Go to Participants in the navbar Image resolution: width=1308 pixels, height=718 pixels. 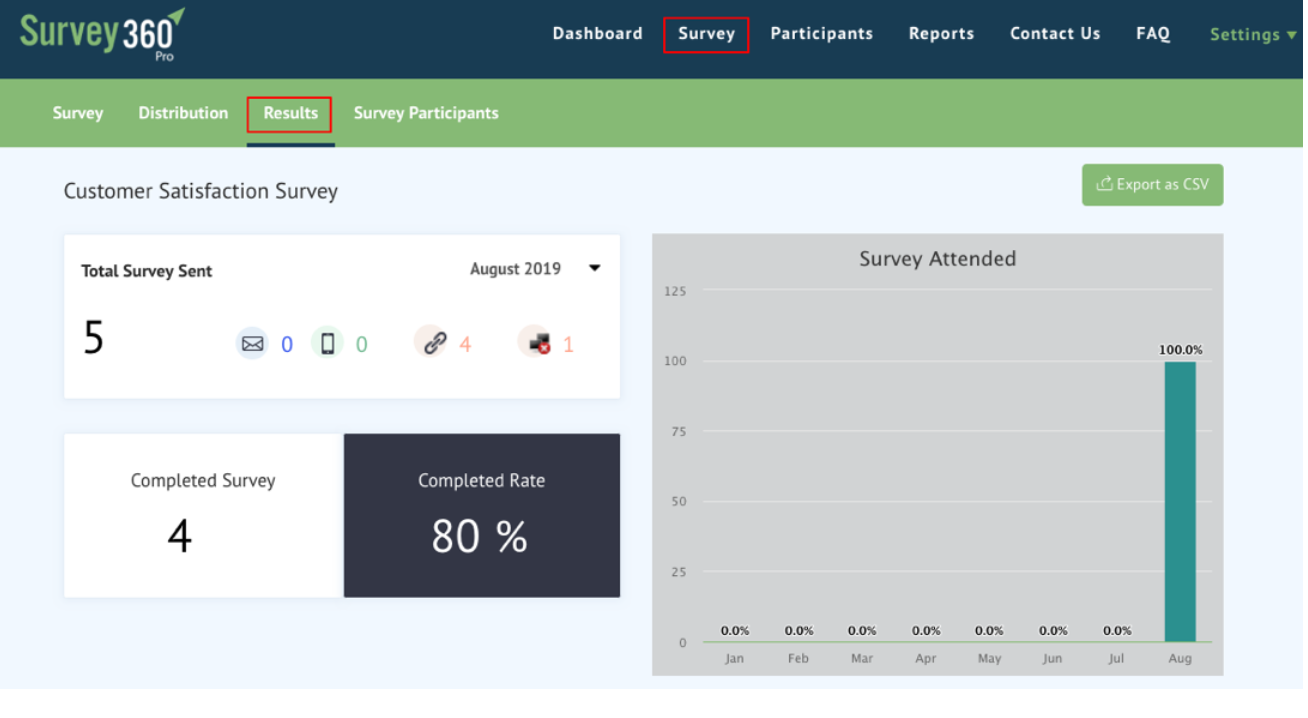(821, 34)
